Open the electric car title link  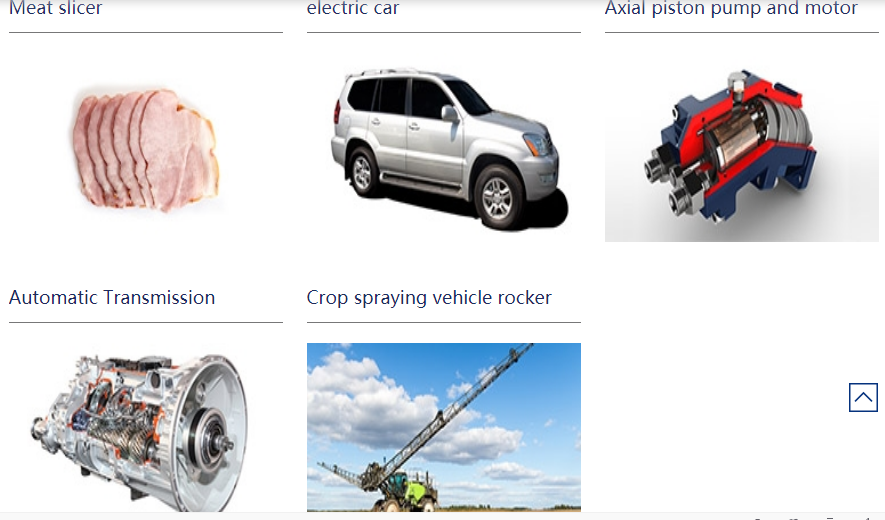(x=353, y=8)
